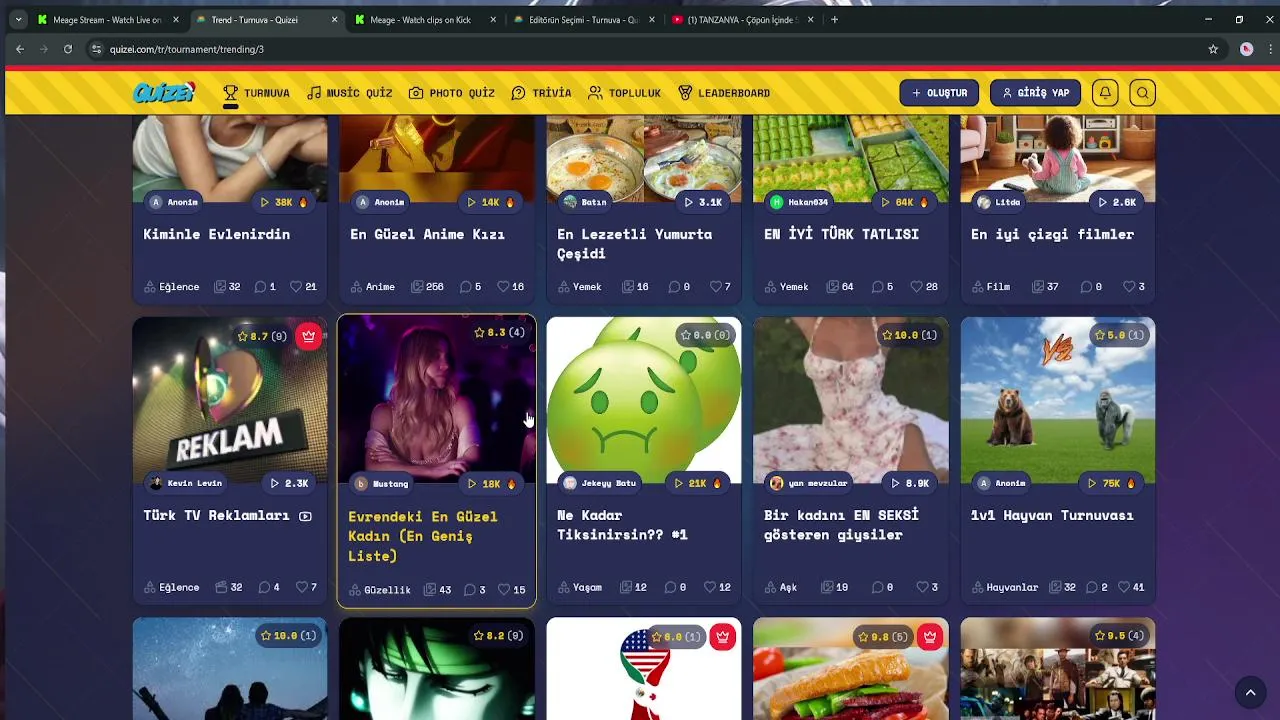
Task: Click the 8.7 star rating badge
Action: 262,336
